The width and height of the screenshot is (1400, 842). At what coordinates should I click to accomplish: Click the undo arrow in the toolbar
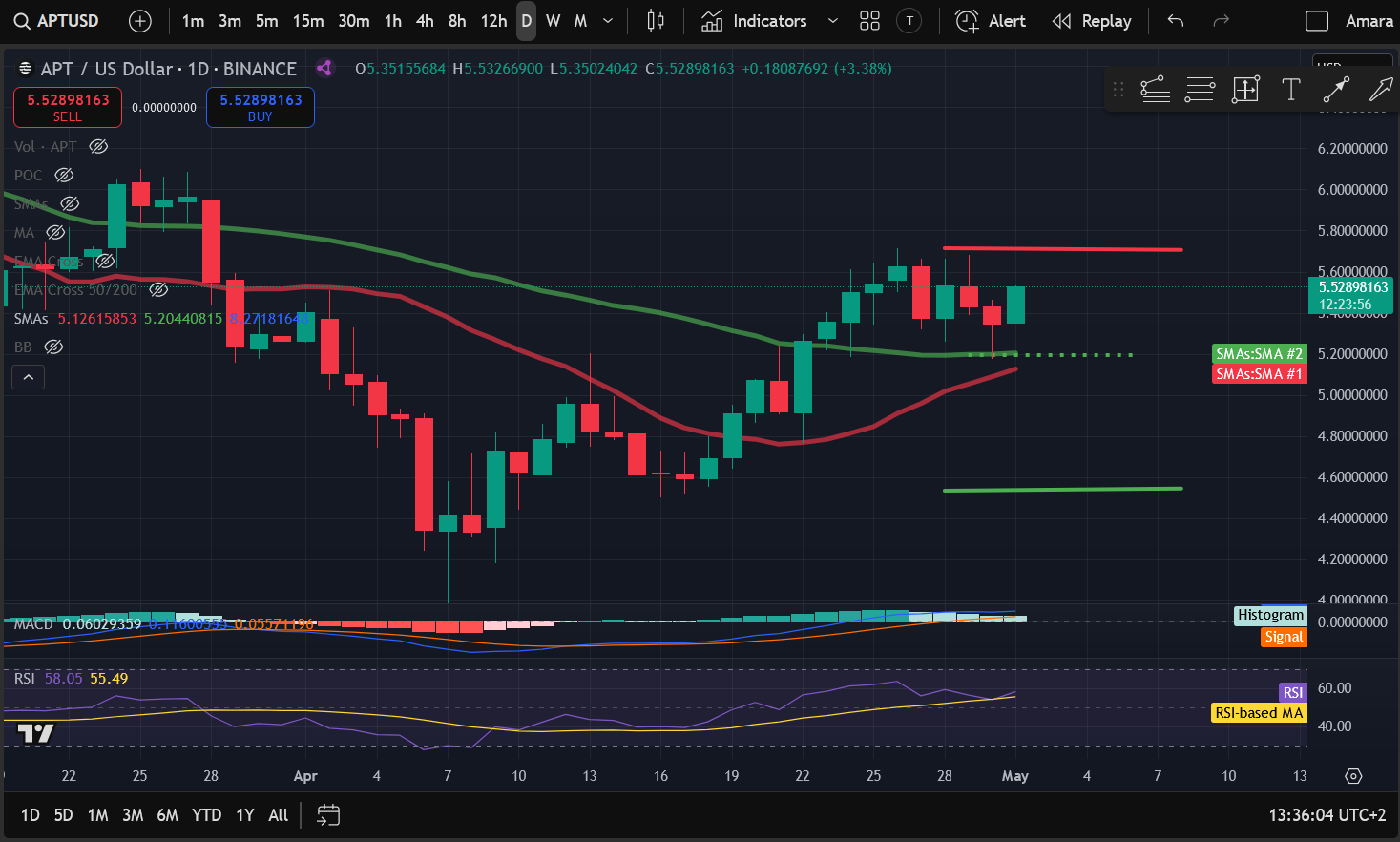pyautogui.click(x=1175, y=20)
